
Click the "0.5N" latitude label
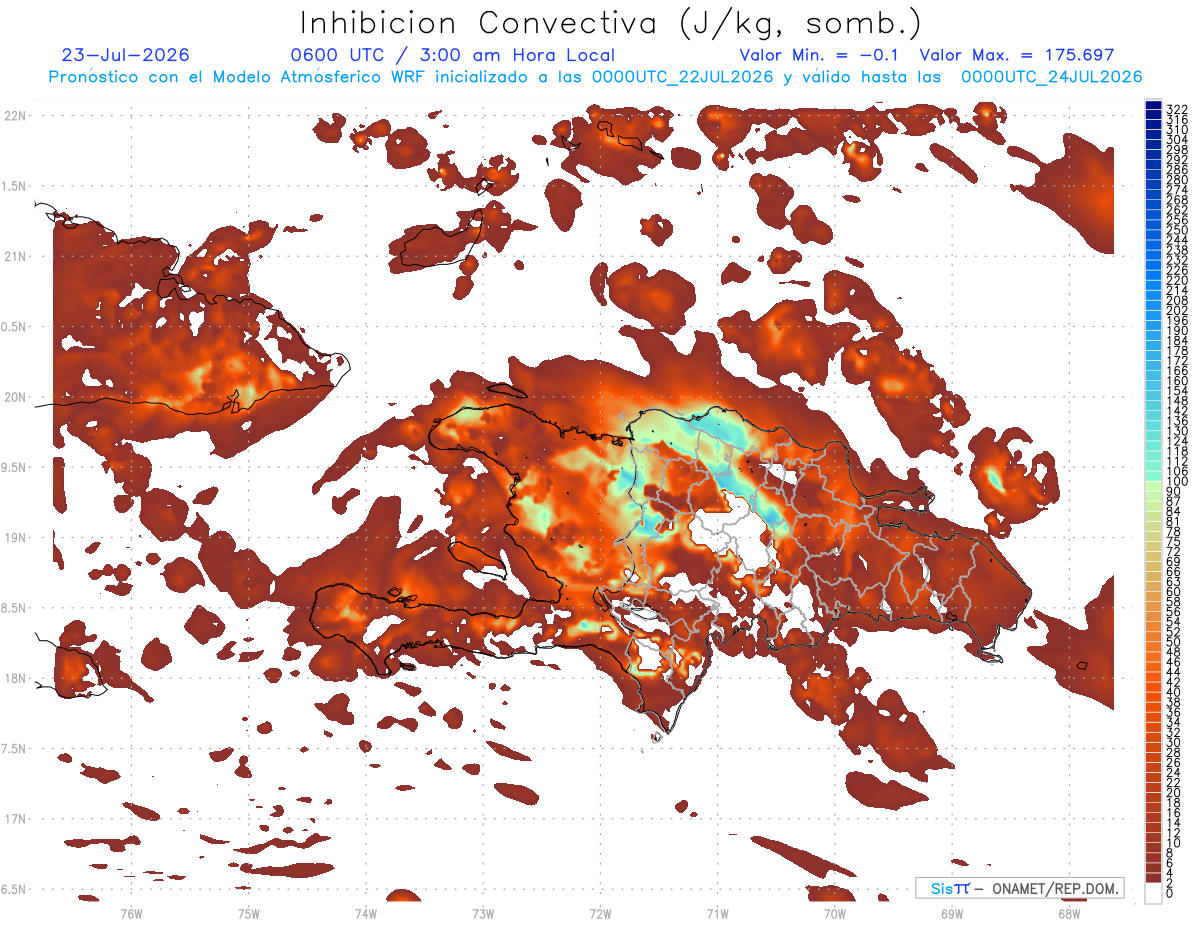(x=15, y=327)
